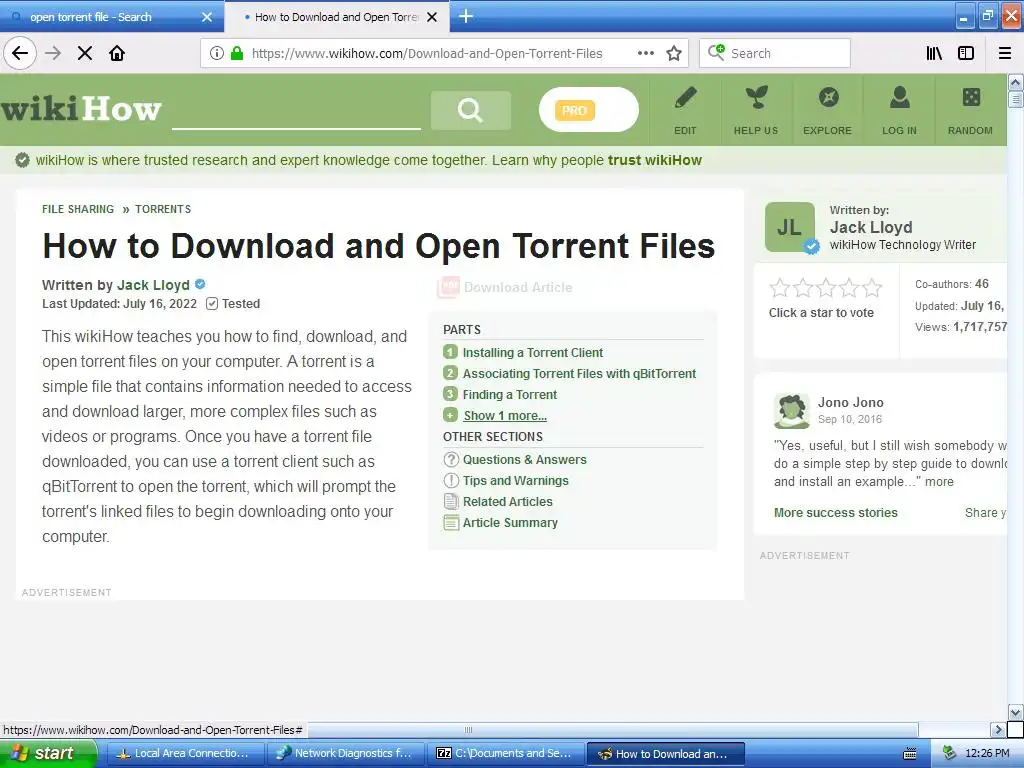Open Jack Lloyd author link under title

153,285
